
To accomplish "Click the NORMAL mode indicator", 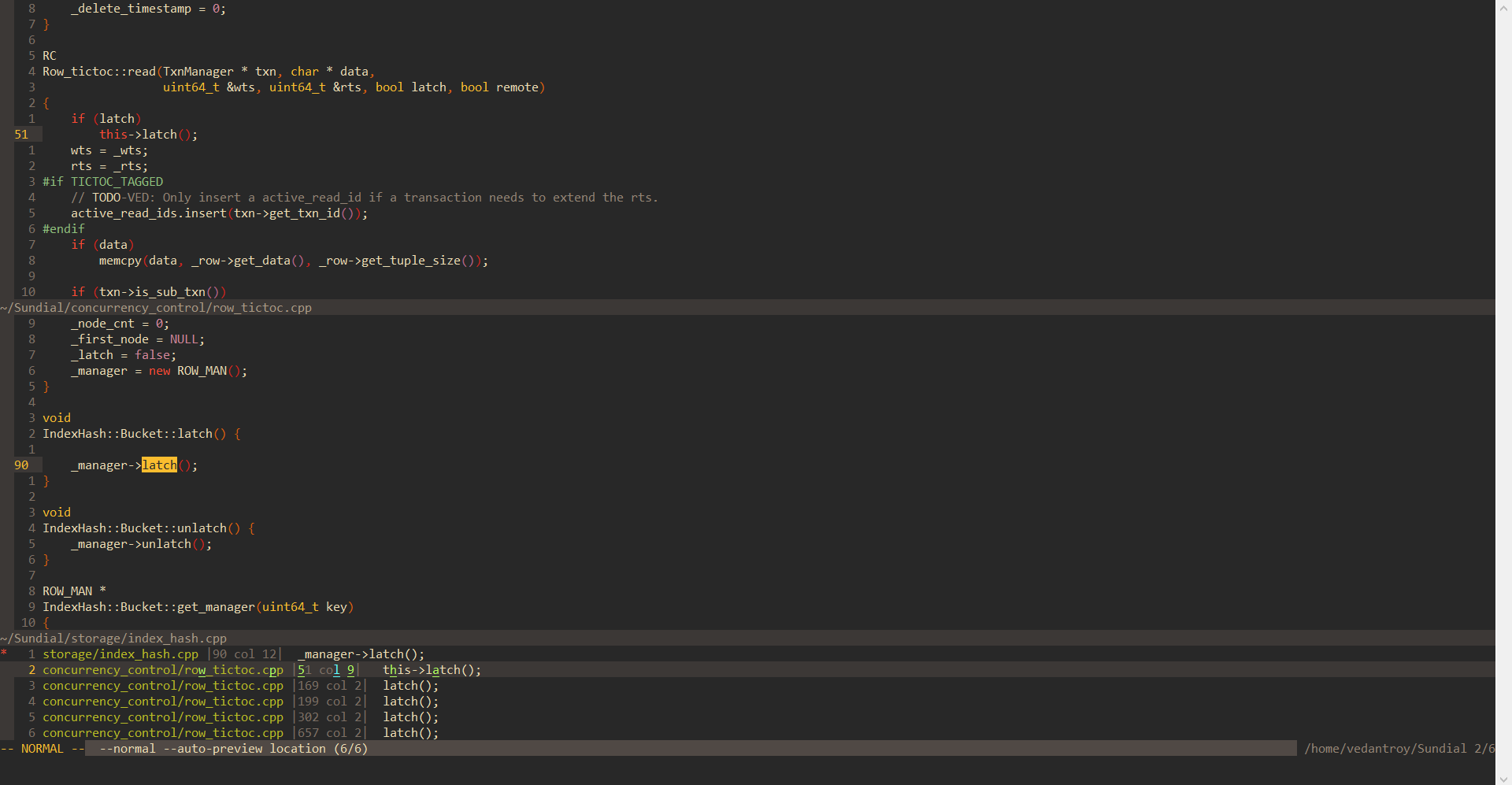I will pyautogui.click(x=43, y=749).
